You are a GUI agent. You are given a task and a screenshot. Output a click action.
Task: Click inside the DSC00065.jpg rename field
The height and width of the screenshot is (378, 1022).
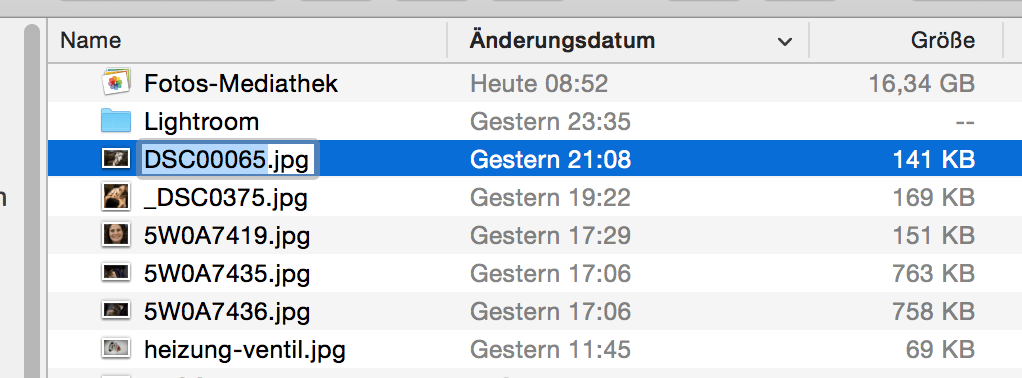[226, 158]
